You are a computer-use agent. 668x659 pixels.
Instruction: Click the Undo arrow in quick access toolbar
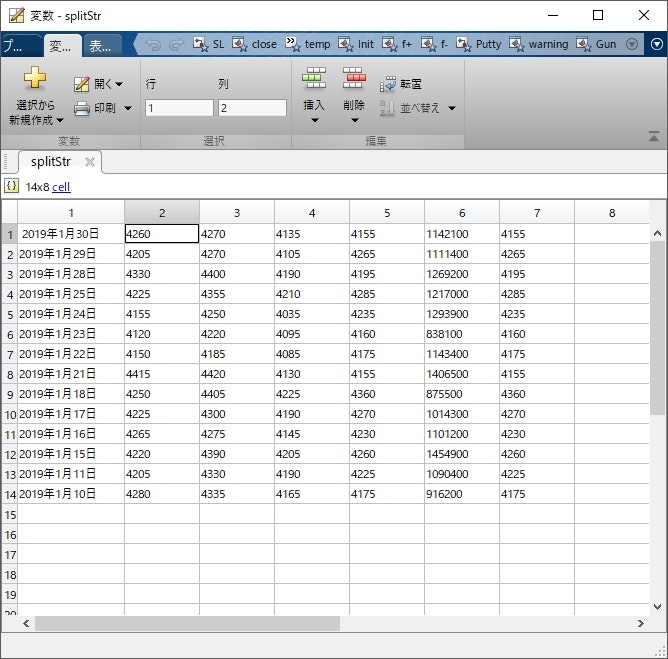[153, 44]
